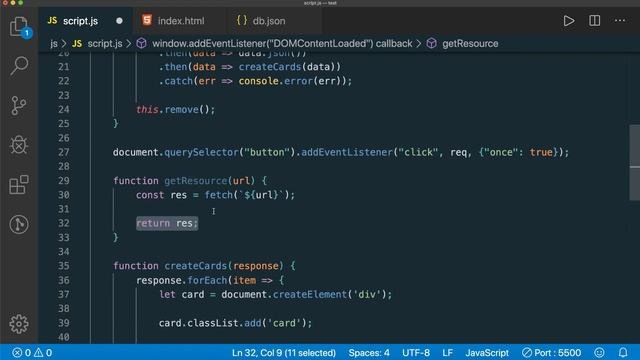The image size is (640, 360).
Task: Click line number 27 in gutter
Action: tap(64, 152)
